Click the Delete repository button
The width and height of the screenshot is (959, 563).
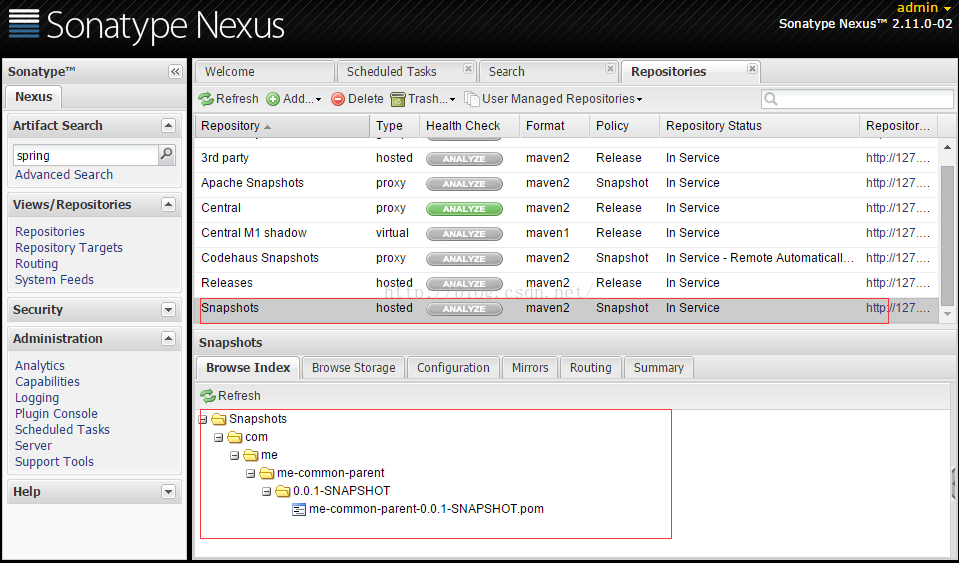357,99
